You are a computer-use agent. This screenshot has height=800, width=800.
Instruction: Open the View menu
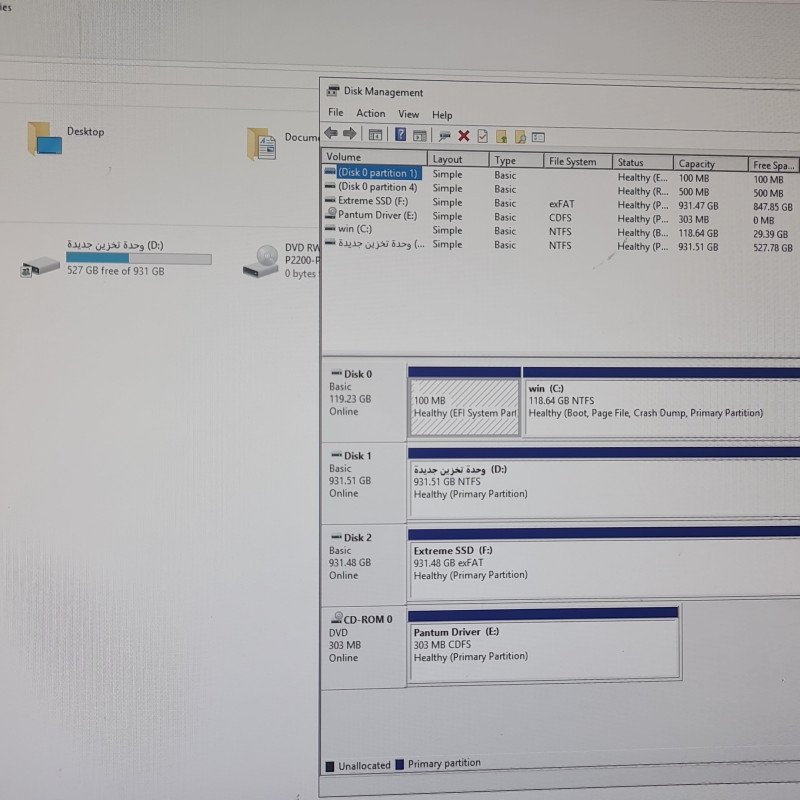point(408,114)
